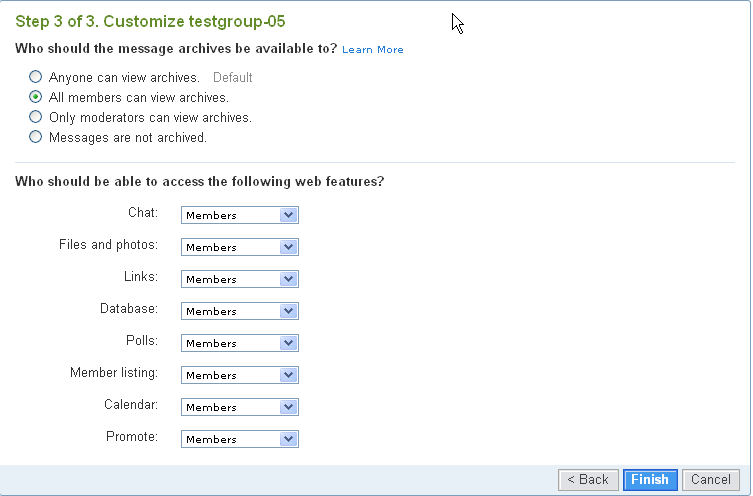
Task: Open the Database access dropdown
Action: (x=240, y=311)
